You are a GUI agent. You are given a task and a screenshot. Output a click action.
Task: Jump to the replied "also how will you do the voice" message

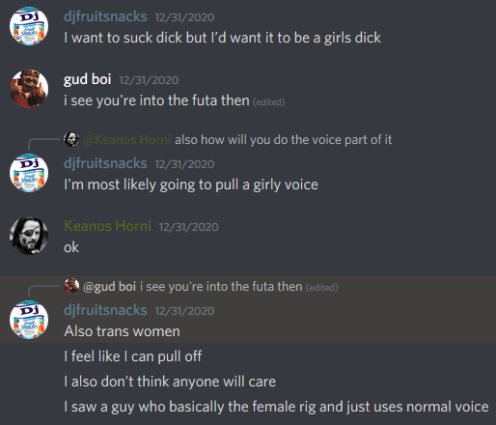point(283,140)
